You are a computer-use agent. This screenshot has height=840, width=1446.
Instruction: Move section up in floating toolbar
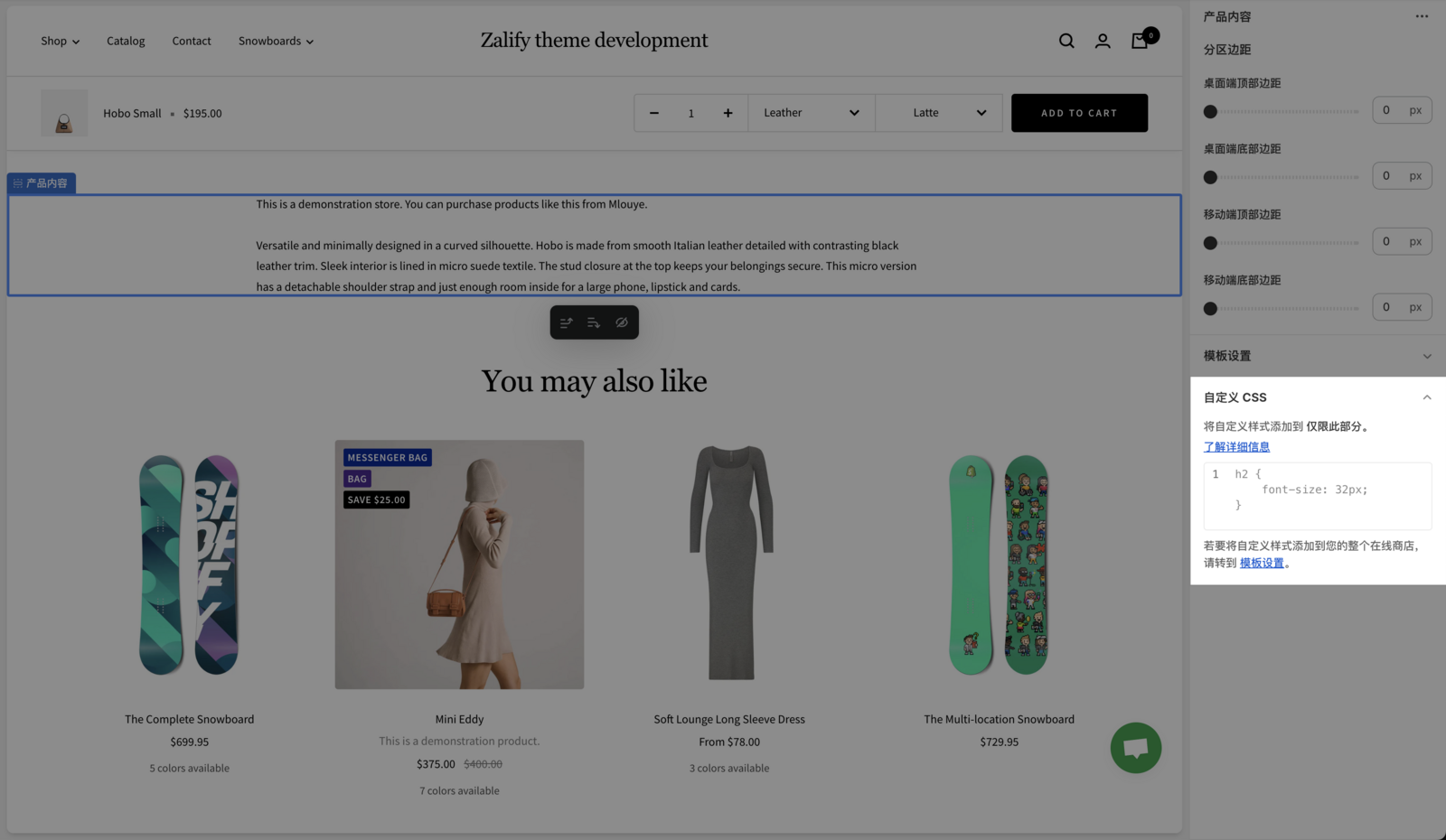tap(566, 322)
